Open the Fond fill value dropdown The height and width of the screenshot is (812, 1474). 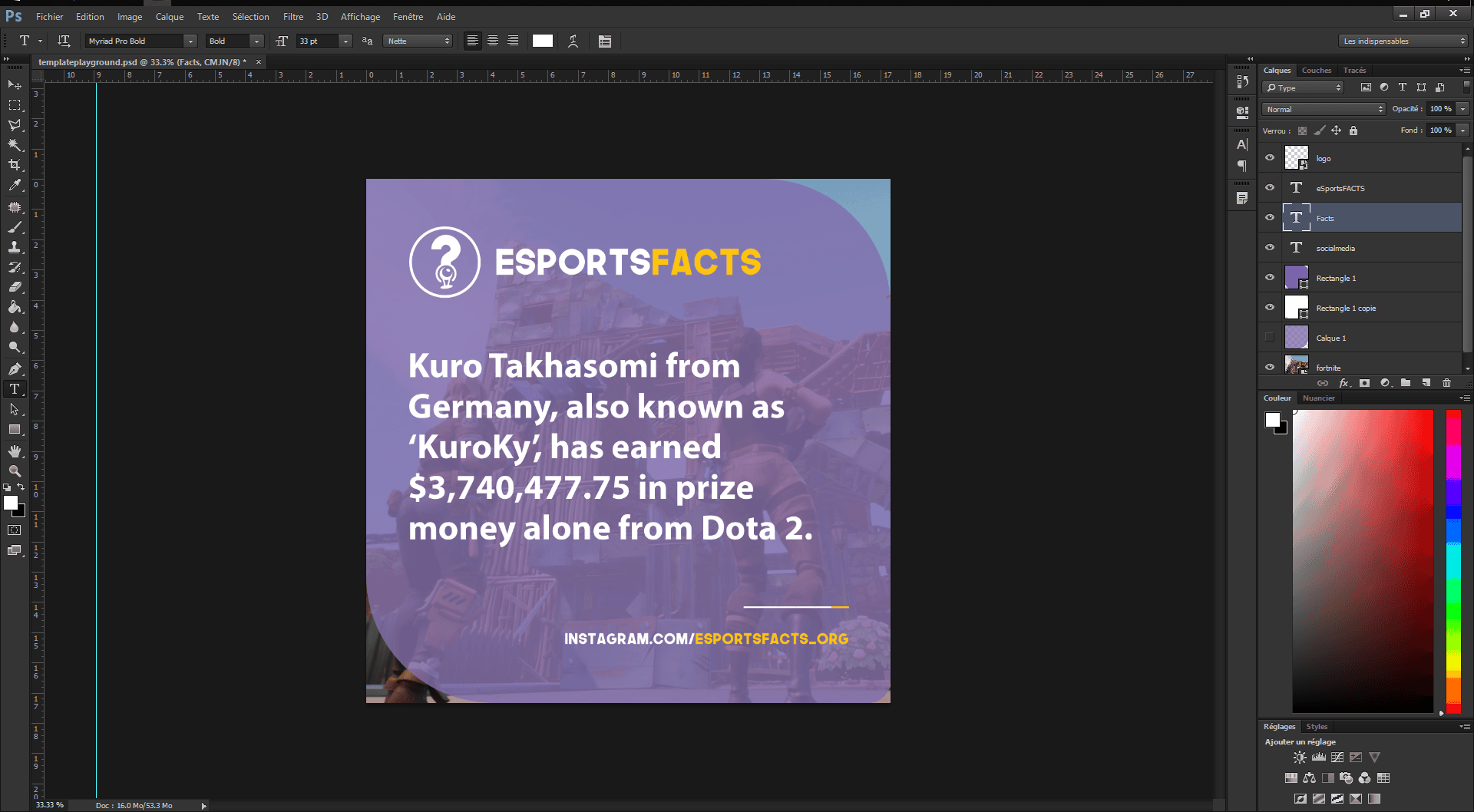1462,130
